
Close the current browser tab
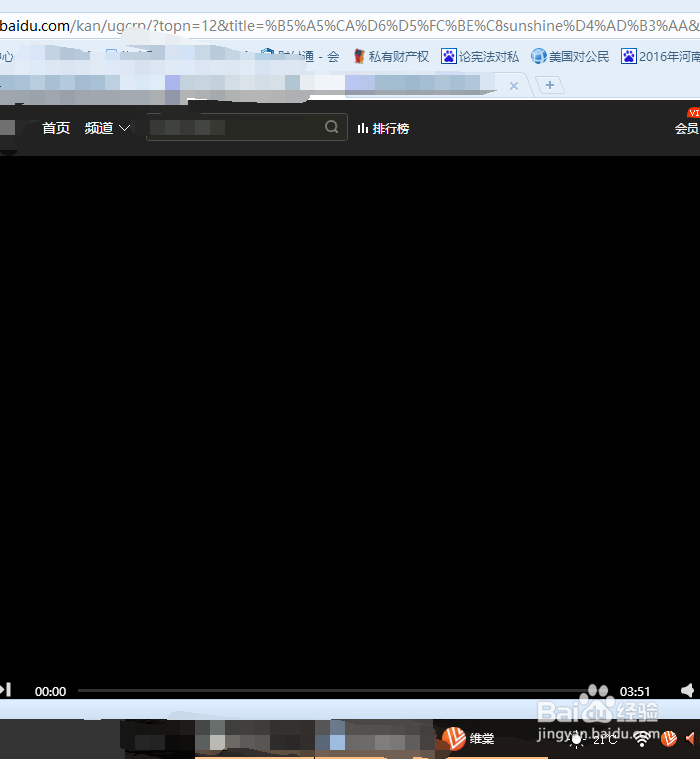[x=514, y=86]
